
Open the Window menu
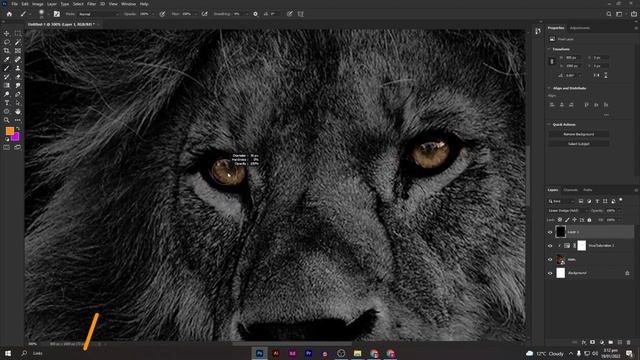(129, 4)
